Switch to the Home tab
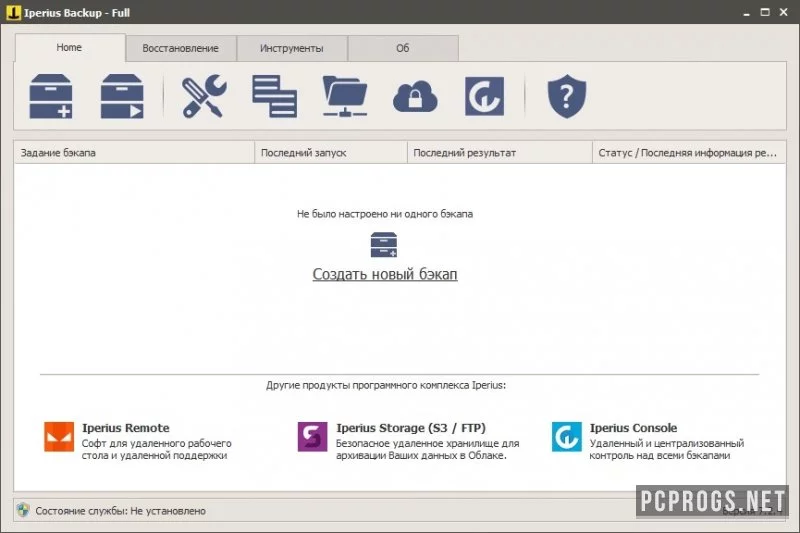This screenshot has width=800, height=533. pos(69,47)
